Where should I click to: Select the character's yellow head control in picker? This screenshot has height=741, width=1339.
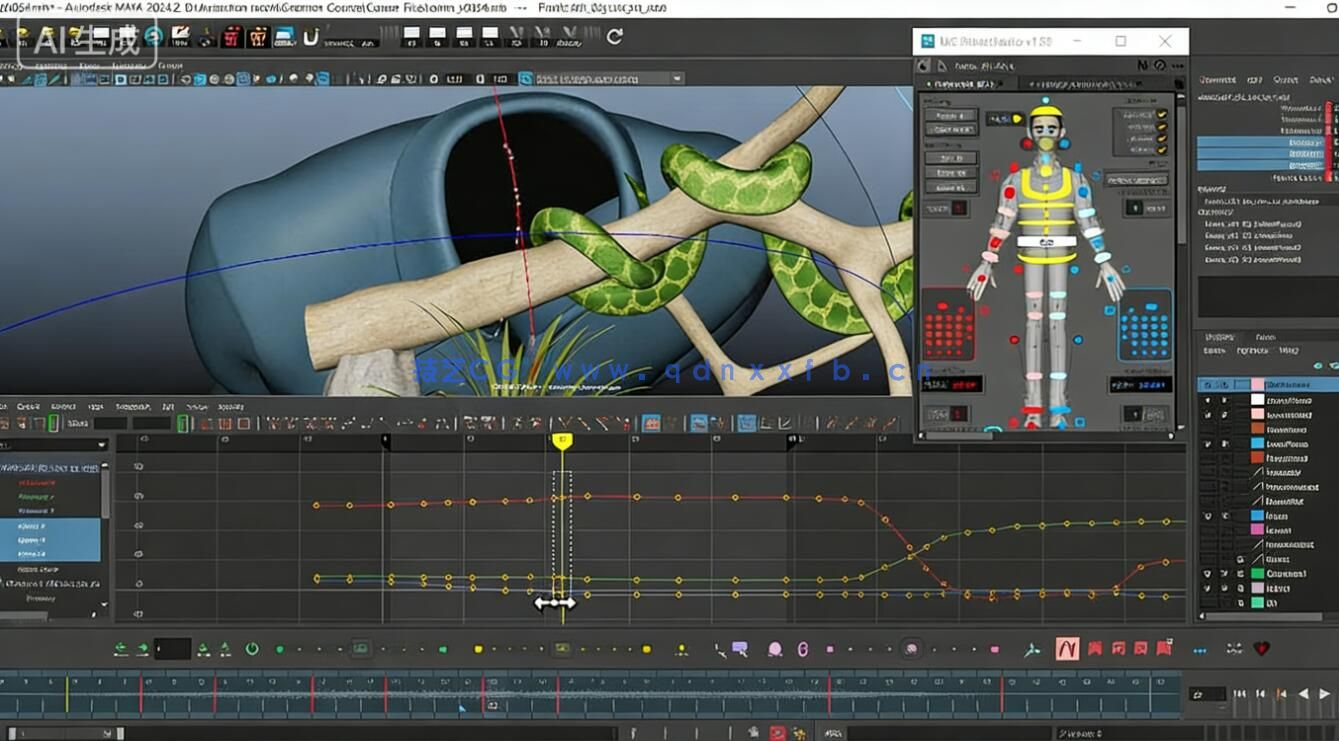coord(1046,112)
